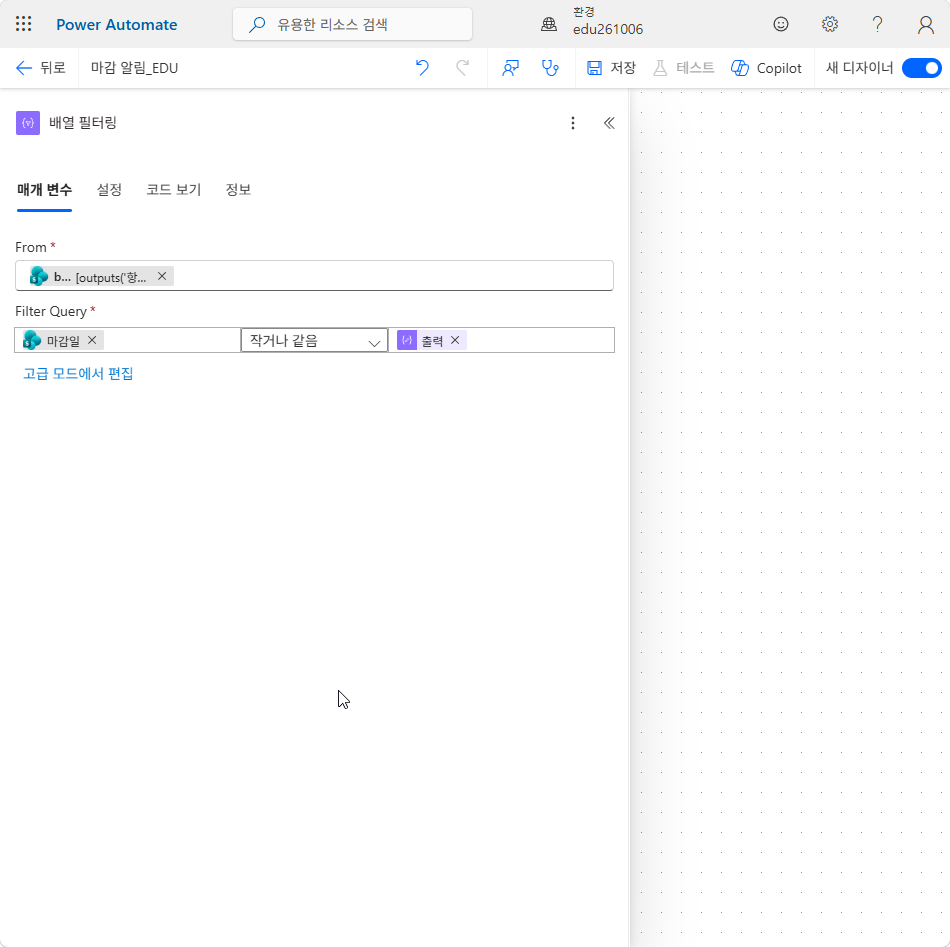Run the flow checker stethoscope
Image resolution: width=950 pixels, height=947 pixels.
click(550, 68)
